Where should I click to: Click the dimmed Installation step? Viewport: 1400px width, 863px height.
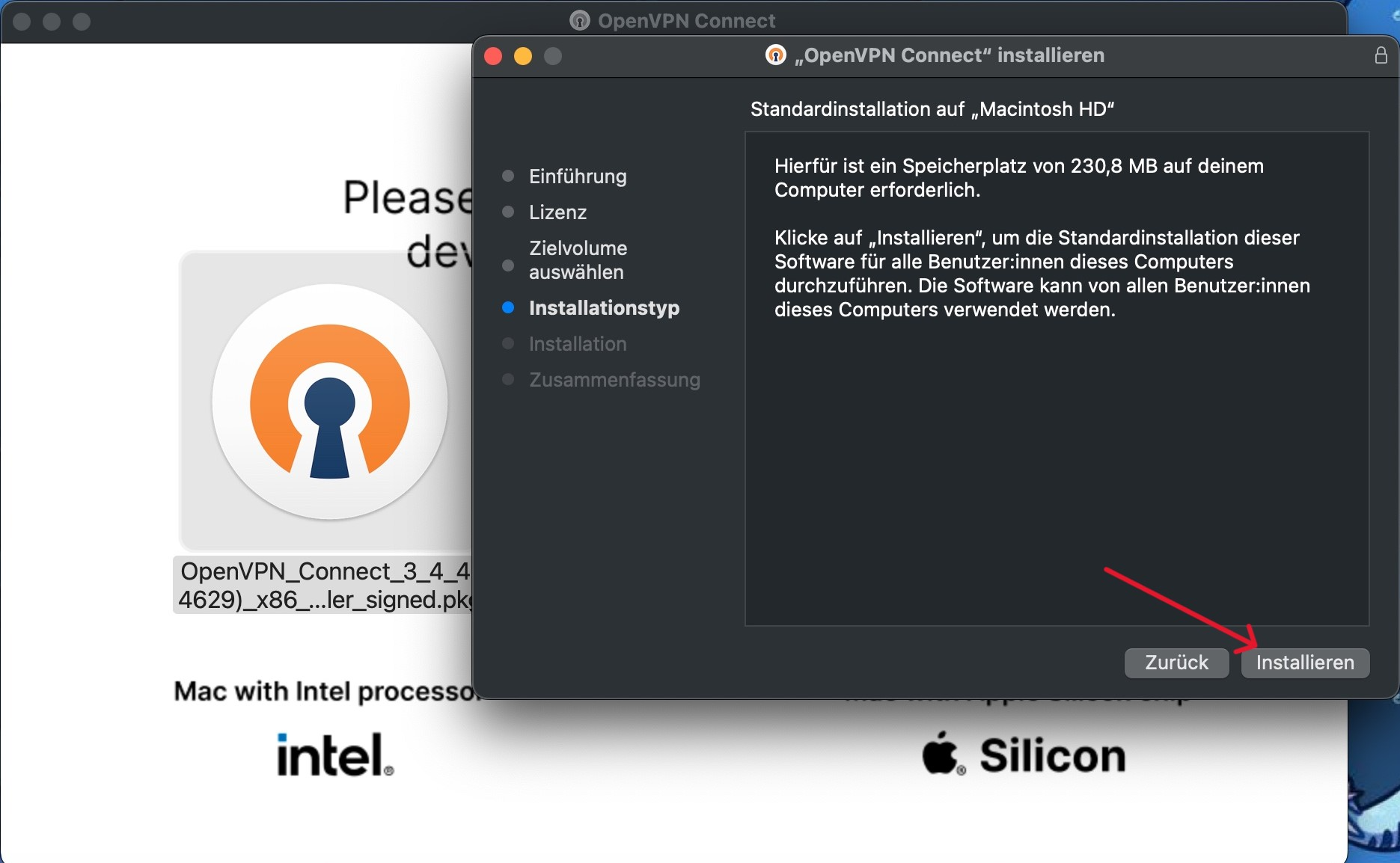pyautogui.click(x=578, y=344)
